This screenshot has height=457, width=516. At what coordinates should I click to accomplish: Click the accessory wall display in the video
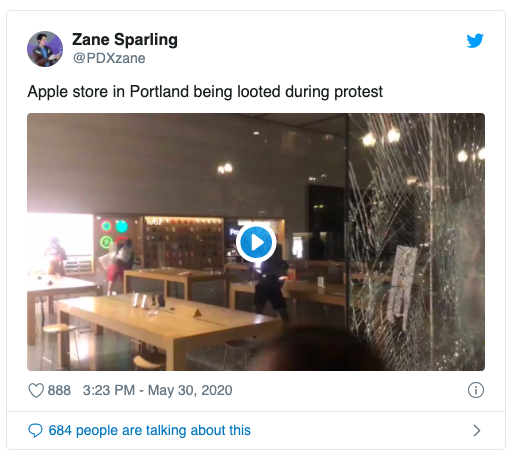(184, 243)
